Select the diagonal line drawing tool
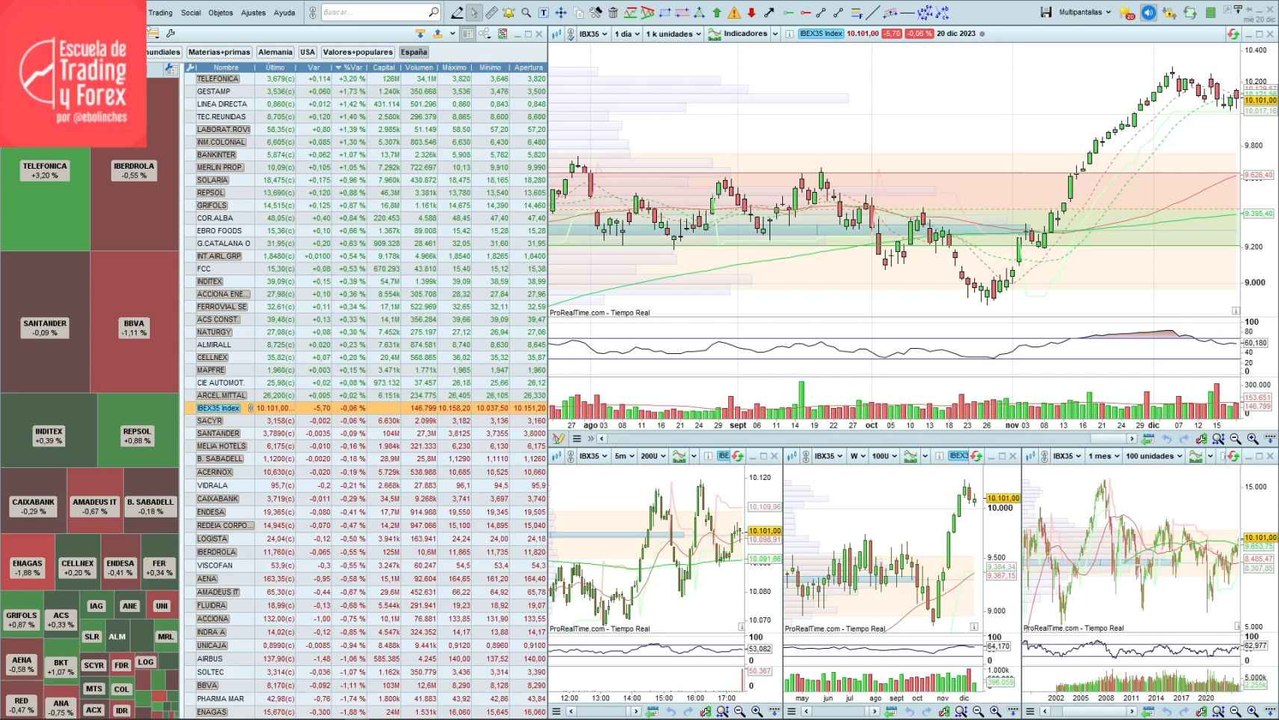This screenshot has width=1279, height=720. [x=873, y=13]
